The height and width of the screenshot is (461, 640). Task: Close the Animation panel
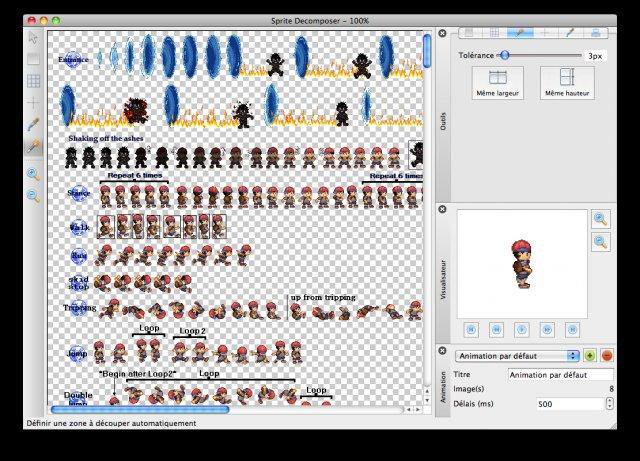(x=442, y=350)
